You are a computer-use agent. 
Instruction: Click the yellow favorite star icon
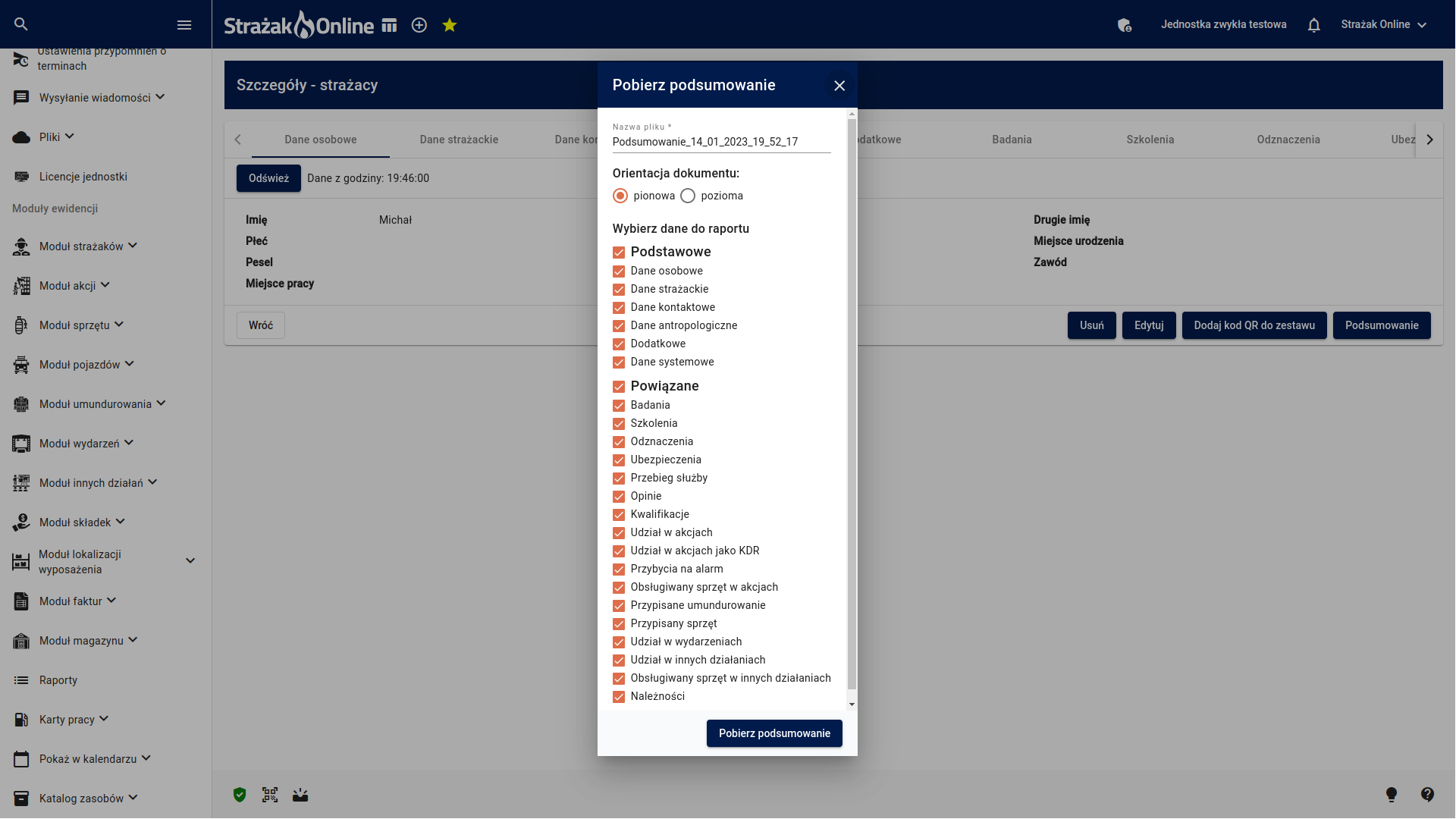(450, 25)
